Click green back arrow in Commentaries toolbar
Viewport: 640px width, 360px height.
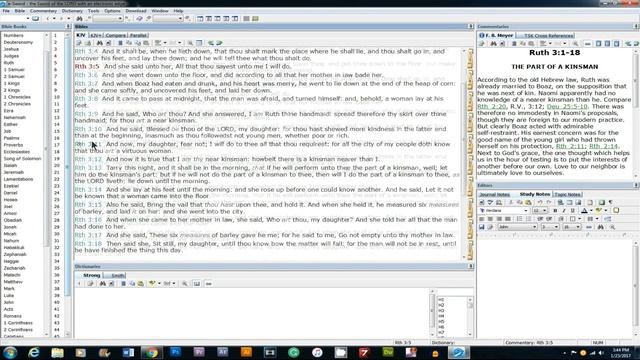(x=628, y=44)
